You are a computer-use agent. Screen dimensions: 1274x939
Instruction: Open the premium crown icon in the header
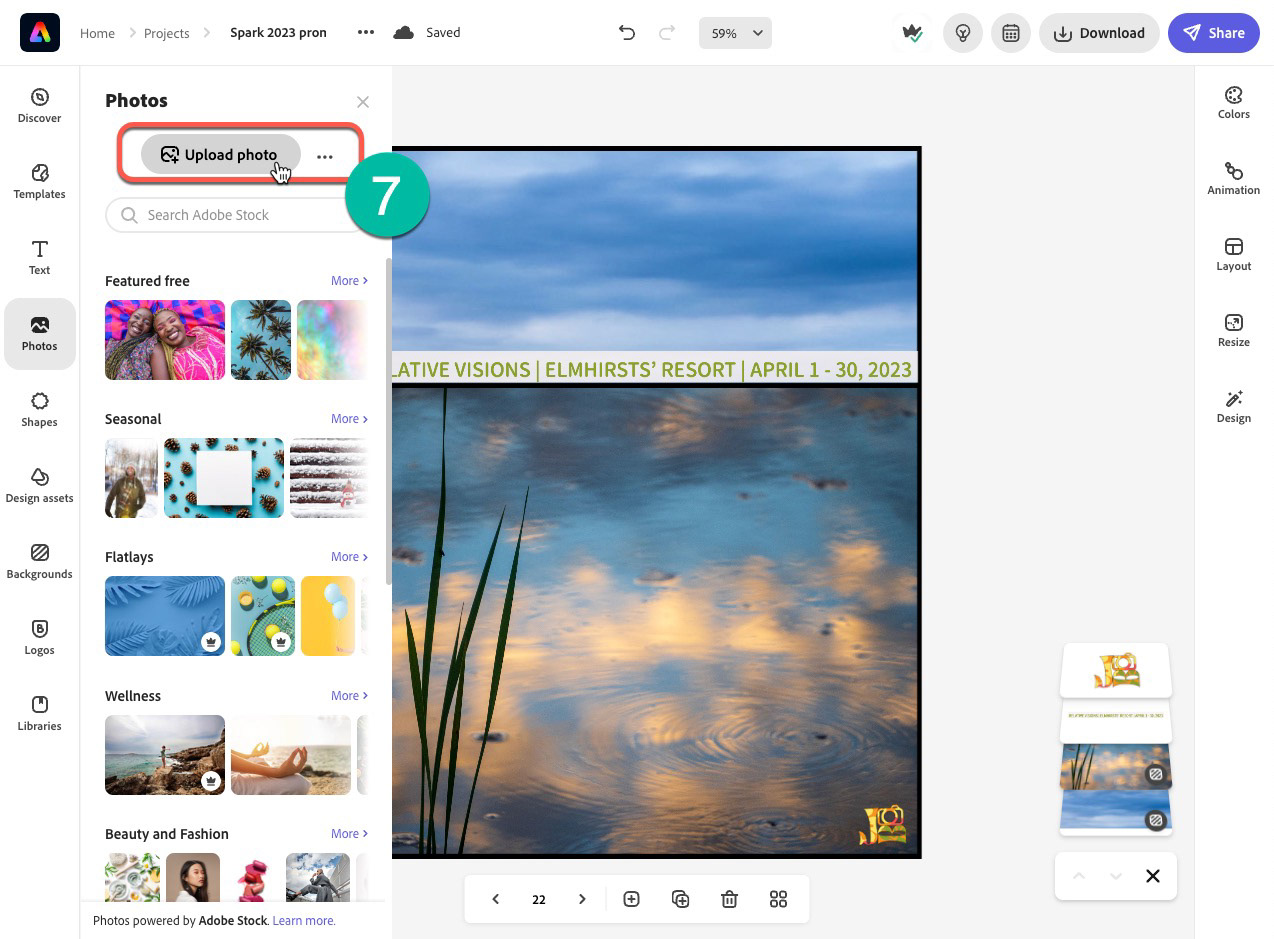point(912,33)
